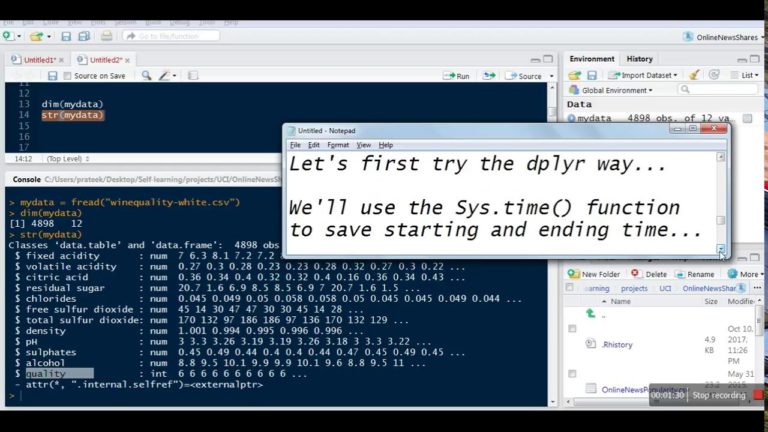Click the Run button in the editor
Image resolution: width=768 pixels, height=432 pixels.
(457, 76)
